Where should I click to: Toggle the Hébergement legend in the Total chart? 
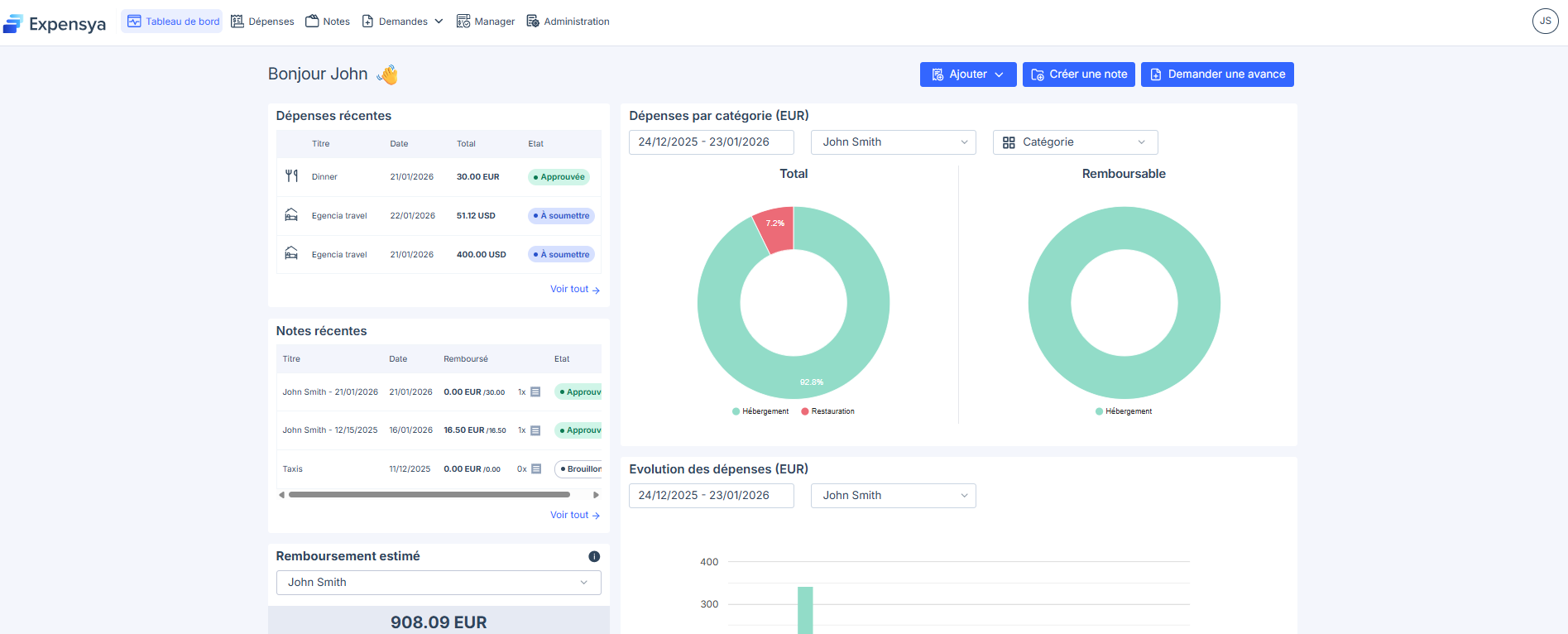point(760,411)
